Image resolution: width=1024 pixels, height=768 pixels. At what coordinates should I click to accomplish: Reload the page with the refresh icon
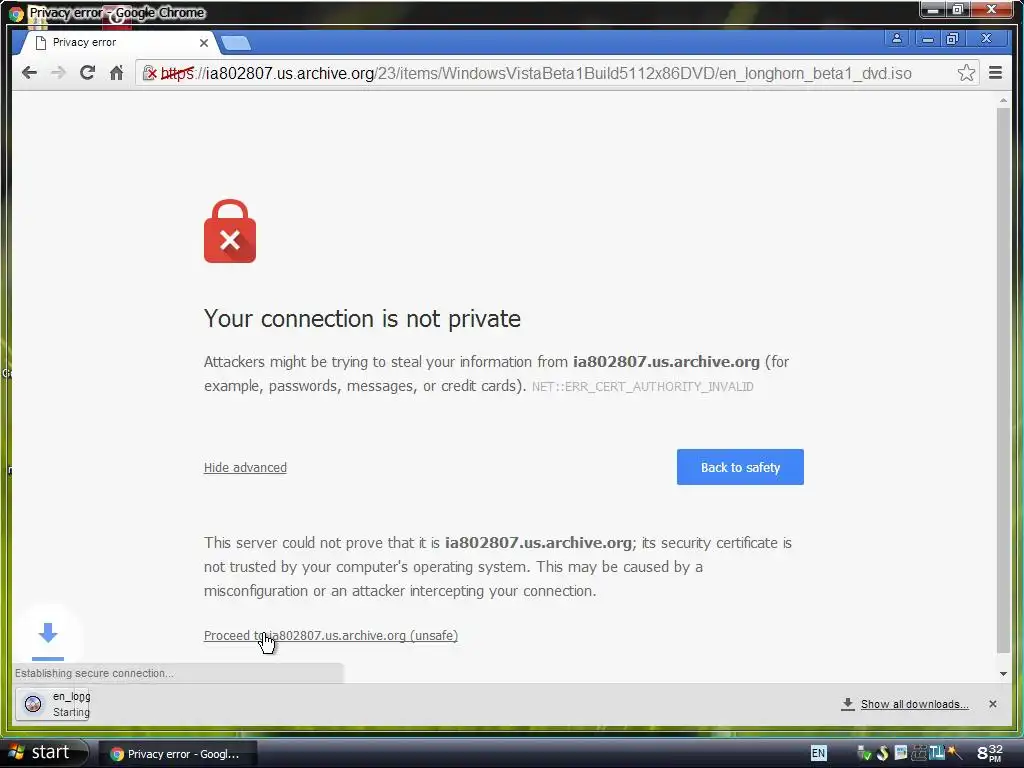point(88,72)
